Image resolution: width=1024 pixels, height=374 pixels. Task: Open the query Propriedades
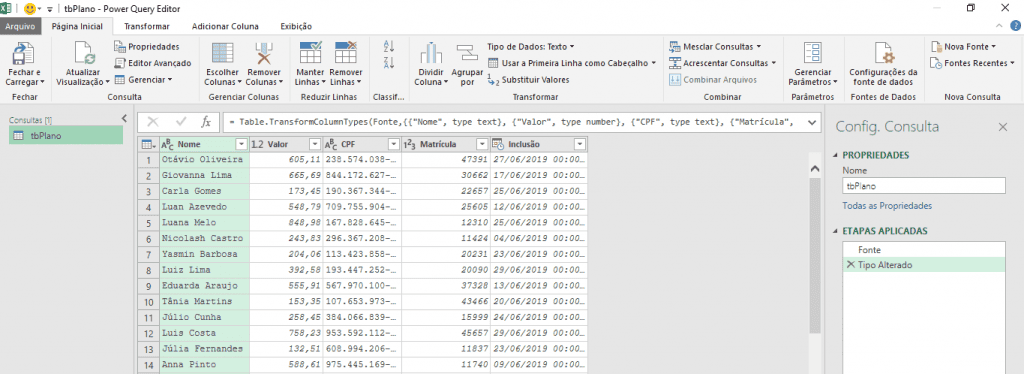146,46
